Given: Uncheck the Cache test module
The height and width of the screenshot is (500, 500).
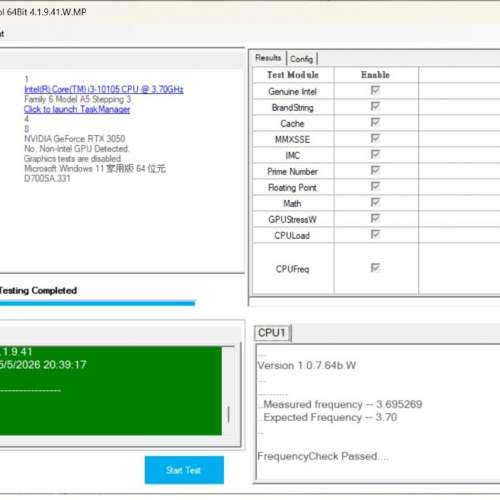Looking at the screenshot, I should point(375,122).
